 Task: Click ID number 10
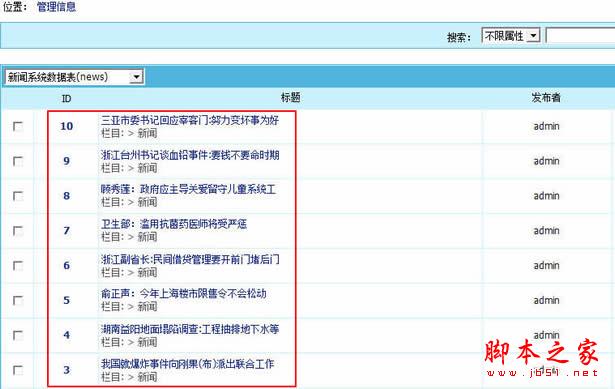pyautogui.click(x=66, y=126)
